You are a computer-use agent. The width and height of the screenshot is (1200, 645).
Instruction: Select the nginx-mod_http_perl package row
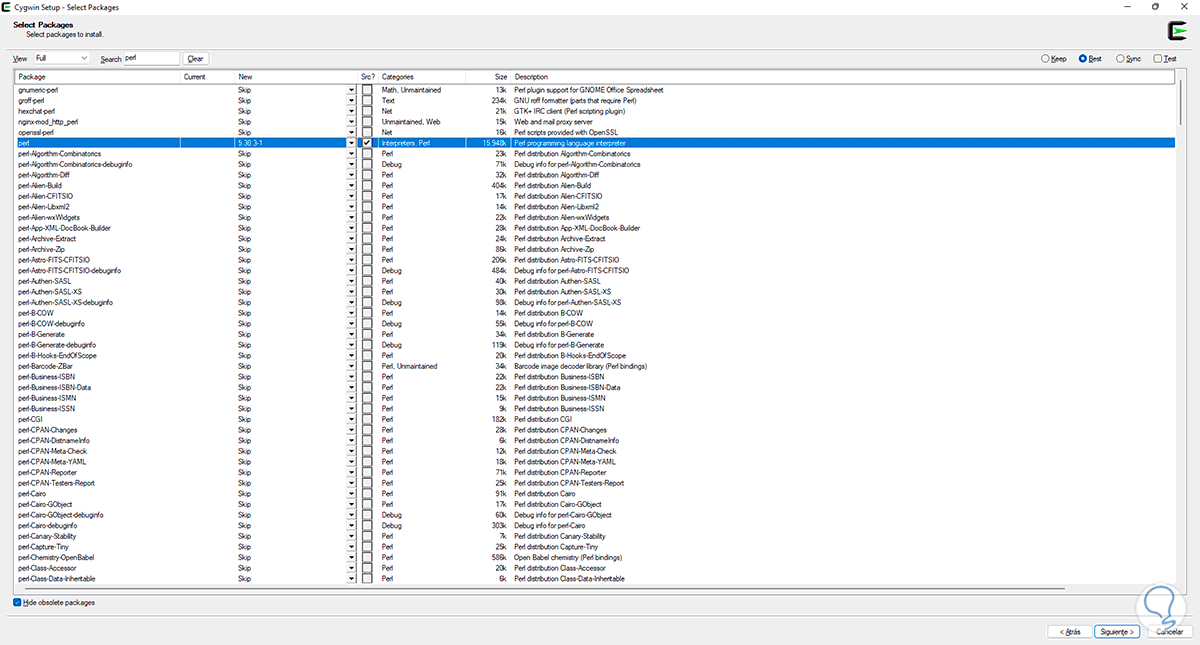pos(595,122)
